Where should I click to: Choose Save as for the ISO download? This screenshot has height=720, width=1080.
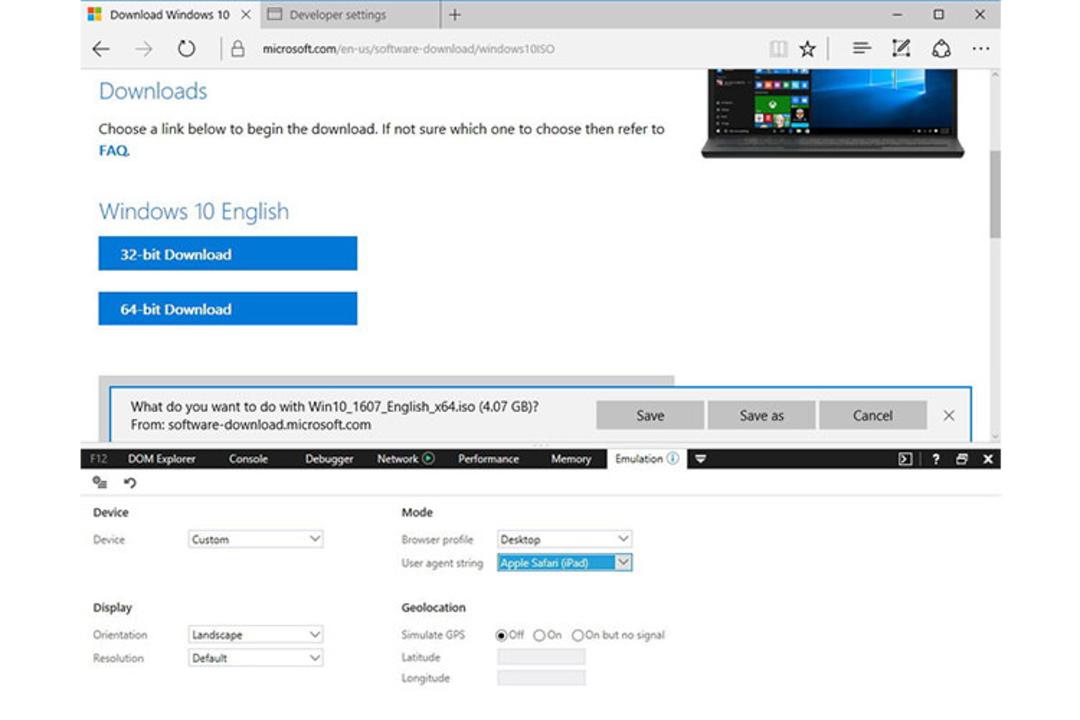click(x=762, y=415)
